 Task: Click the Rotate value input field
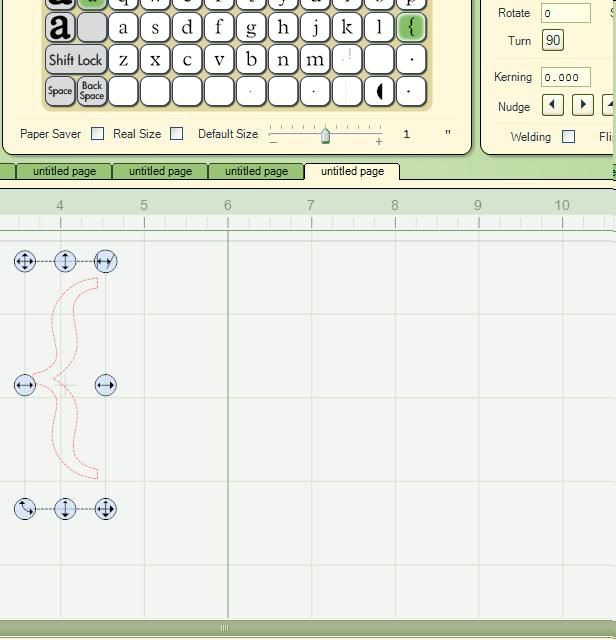point(566,13)
